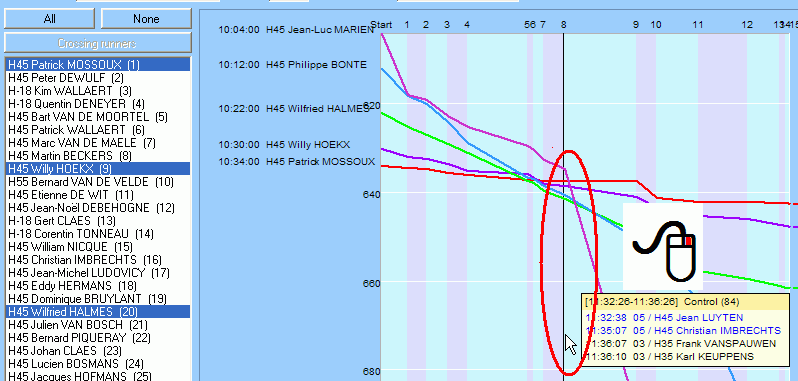Click the Crossing runners button

pyautogui.click(x=98, y=43)
